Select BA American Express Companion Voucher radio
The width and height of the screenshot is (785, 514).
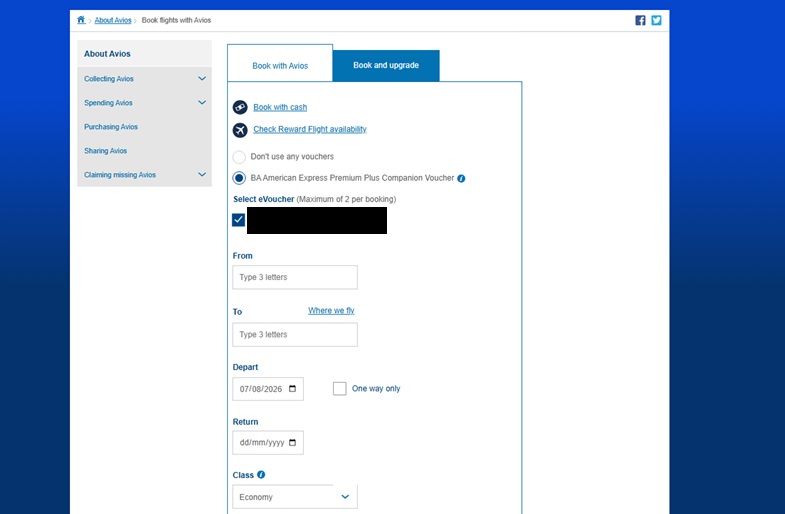[239, 178]
